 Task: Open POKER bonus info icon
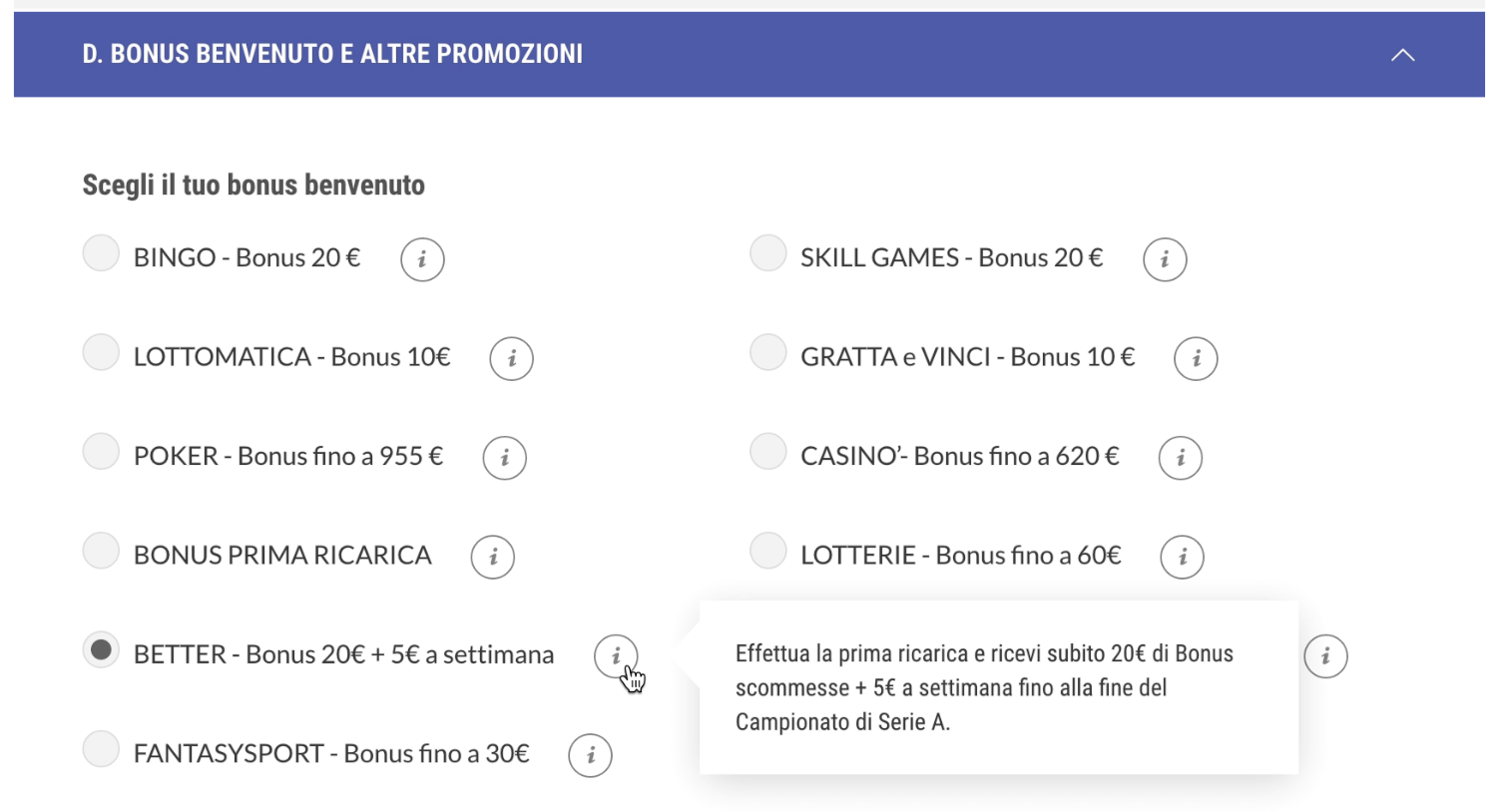pos(504,458)
